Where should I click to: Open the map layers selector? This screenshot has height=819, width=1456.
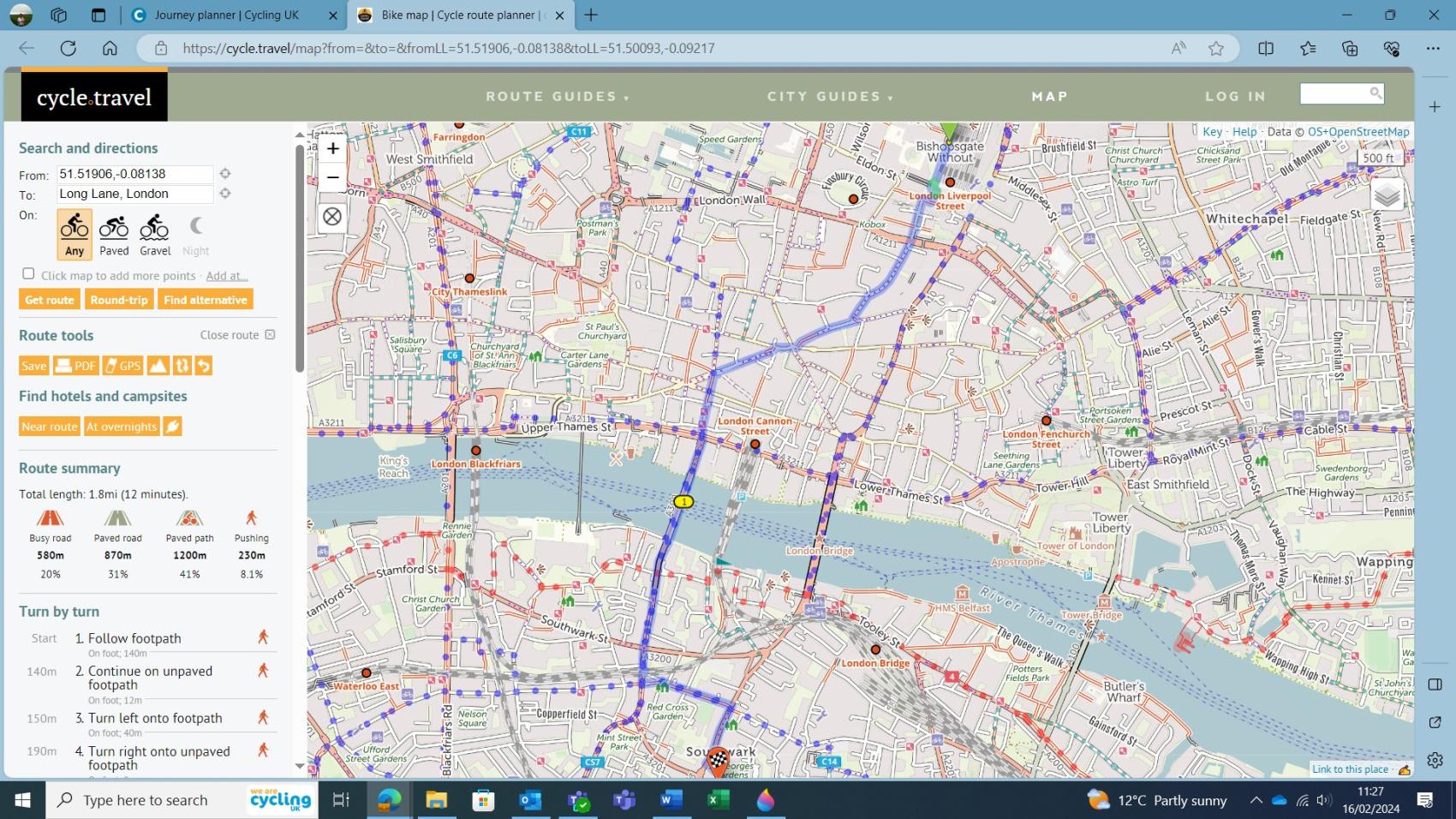click(1388, 194)
